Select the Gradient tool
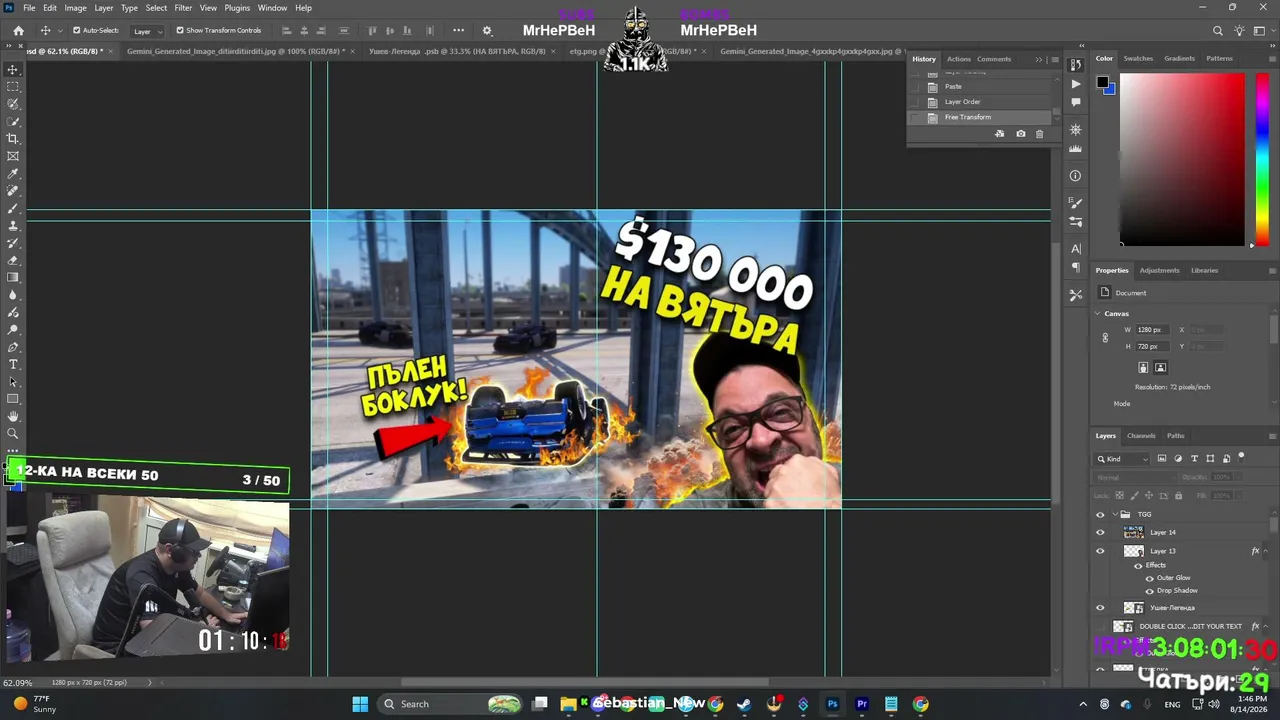The height and width of the screenshot is (720, 1280). (13, 278)
